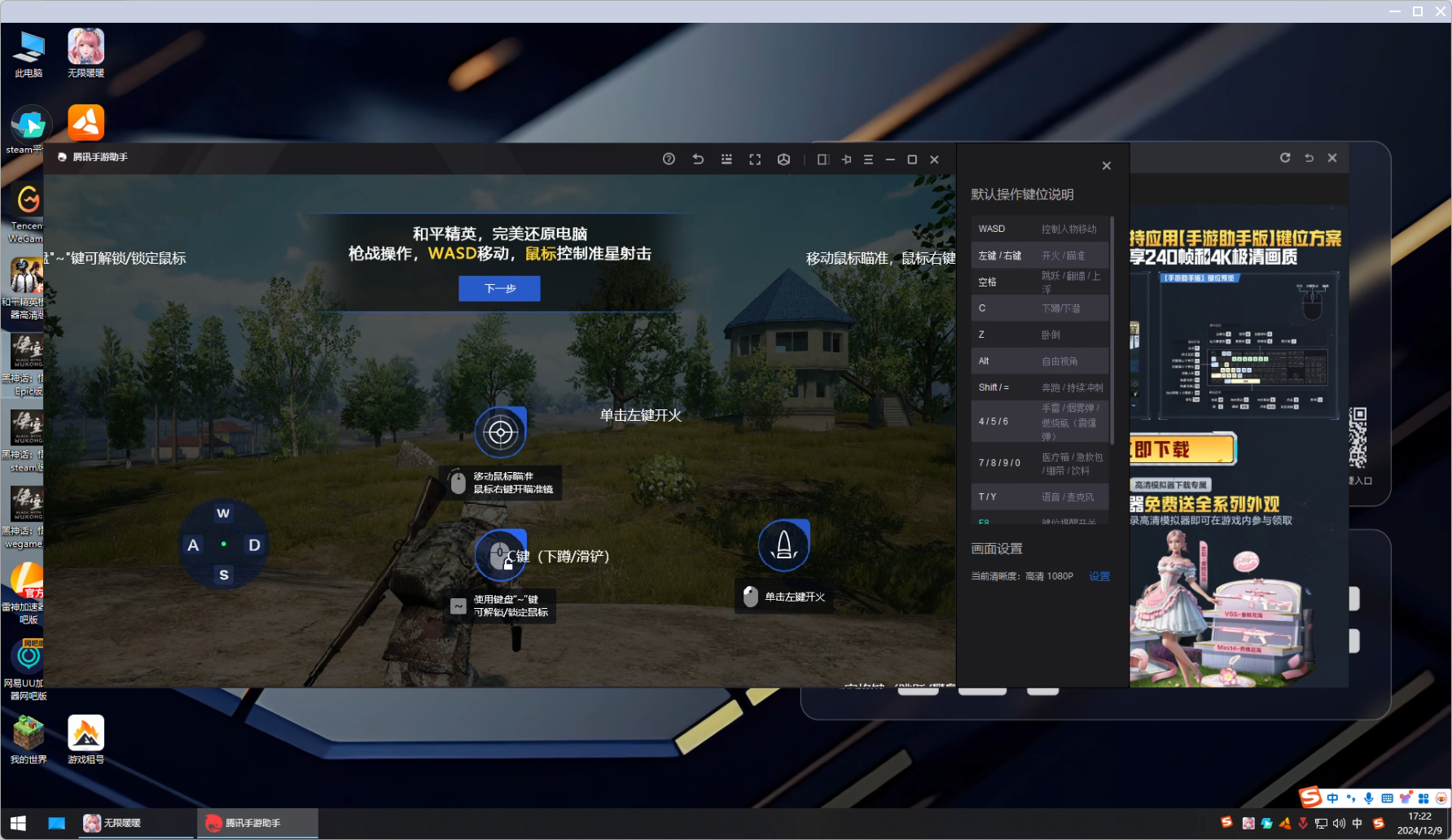Open the keyboard mapping icon in toolbar
The width and height of the screenshot is (1452, 840).
point(726,160)
